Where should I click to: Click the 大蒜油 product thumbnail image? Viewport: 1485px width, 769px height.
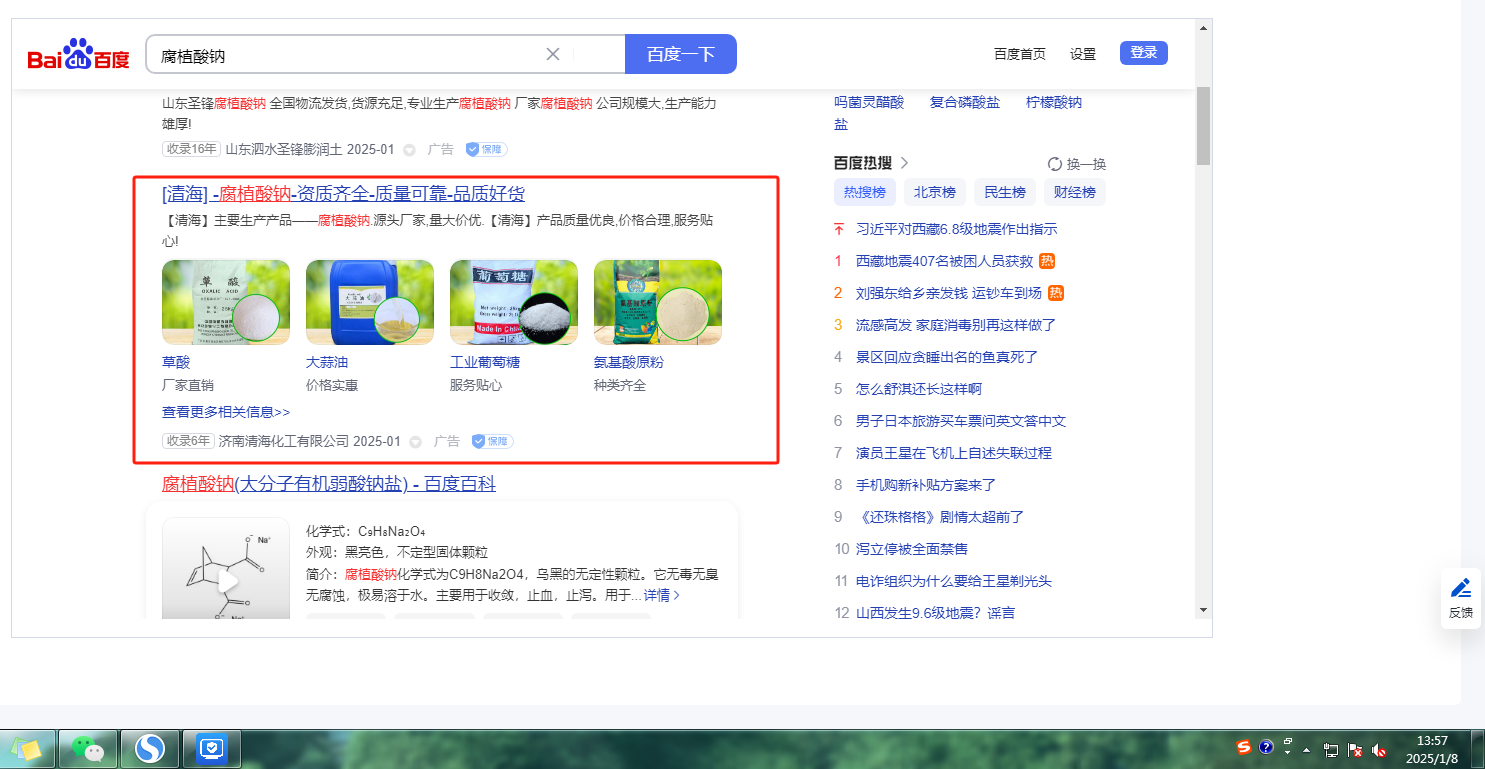coord(369,302)
